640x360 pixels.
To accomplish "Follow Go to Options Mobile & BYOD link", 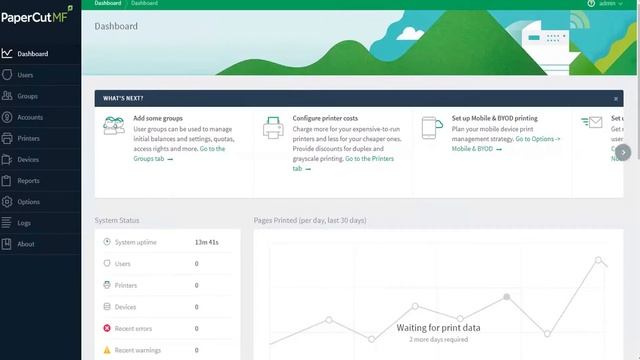I will coord(506,144).
